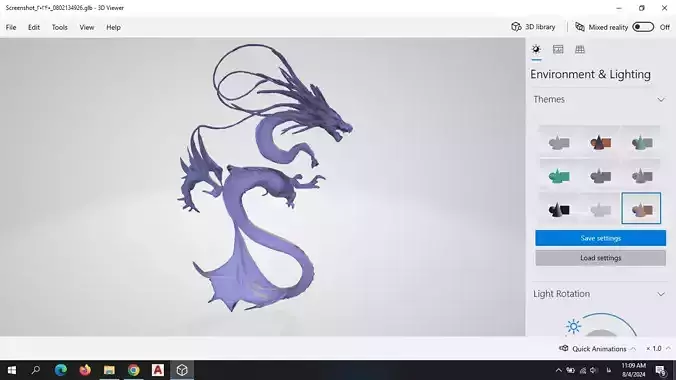
Task: Open the 3D library
Action: click(x=533, y=27)
